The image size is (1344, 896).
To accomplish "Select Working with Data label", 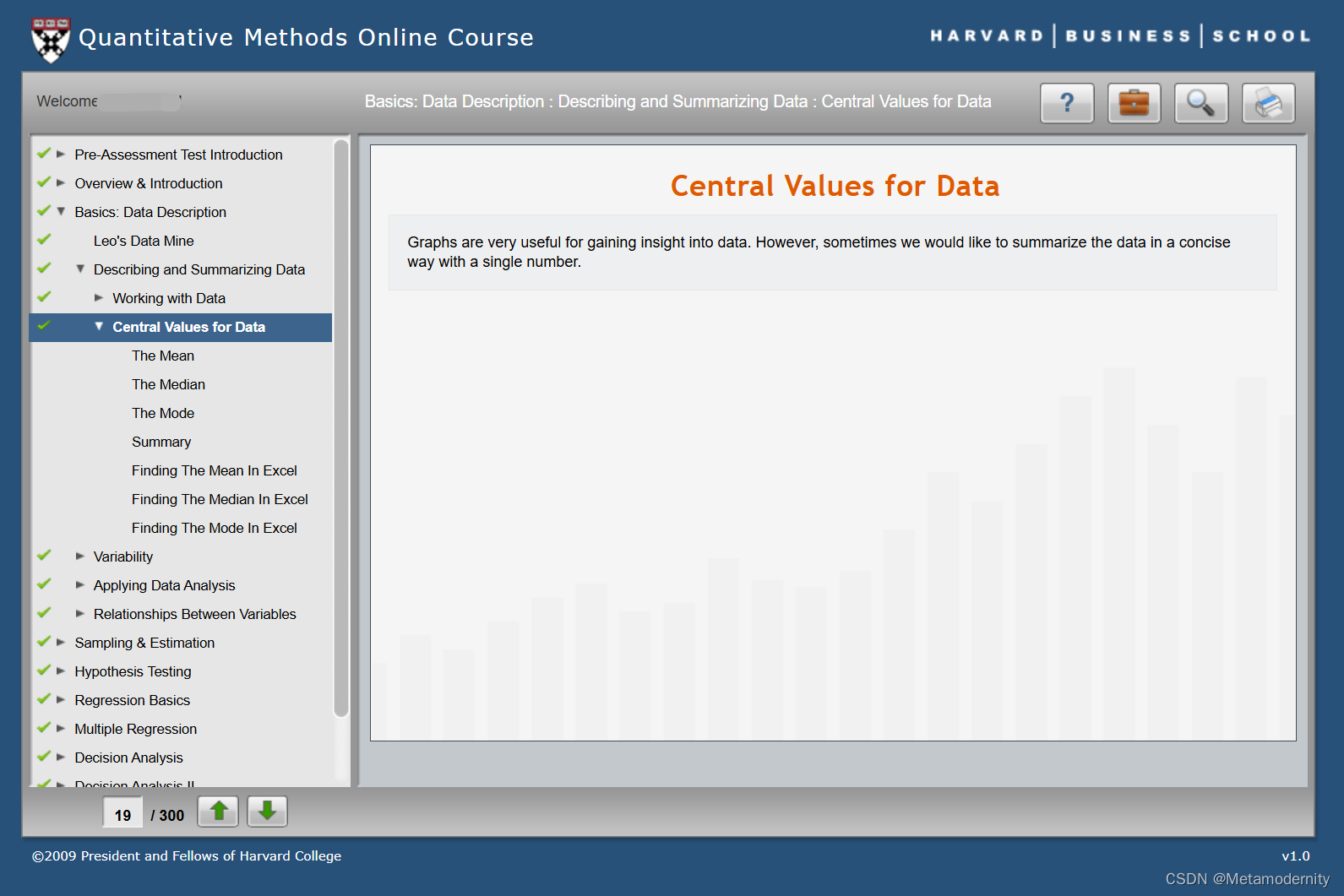I will coord(169,298).
